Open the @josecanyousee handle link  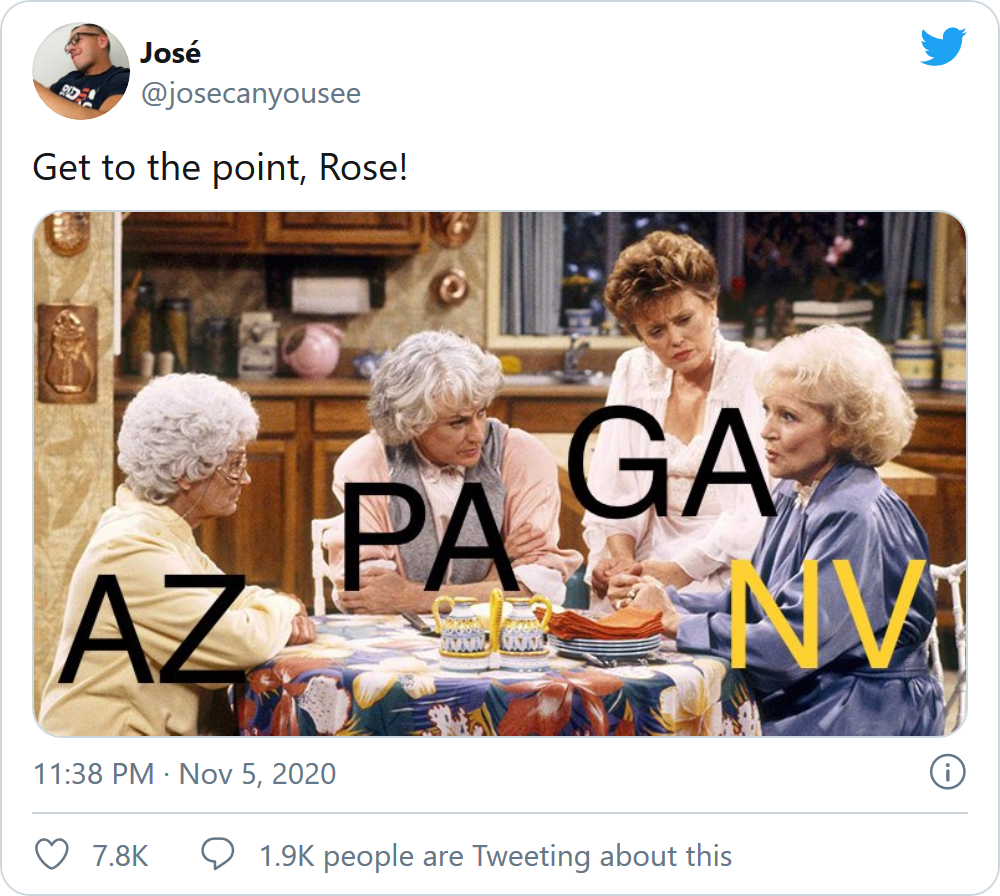tap(251, 94)
